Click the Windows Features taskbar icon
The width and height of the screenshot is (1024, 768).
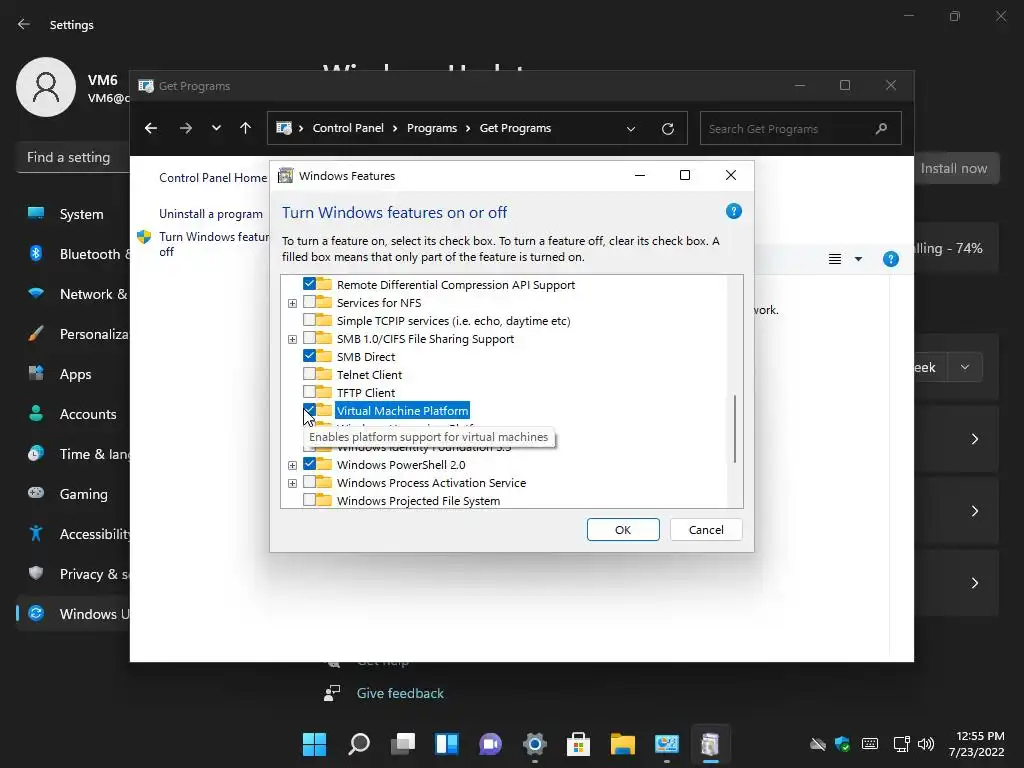pos(710,744)
